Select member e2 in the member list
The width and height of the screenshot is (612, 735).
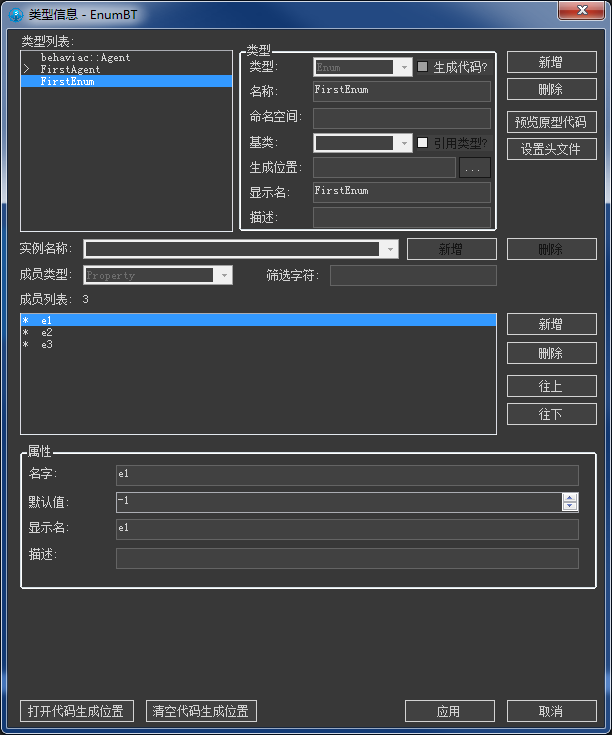pyautogui.click(x=47, y=332)
